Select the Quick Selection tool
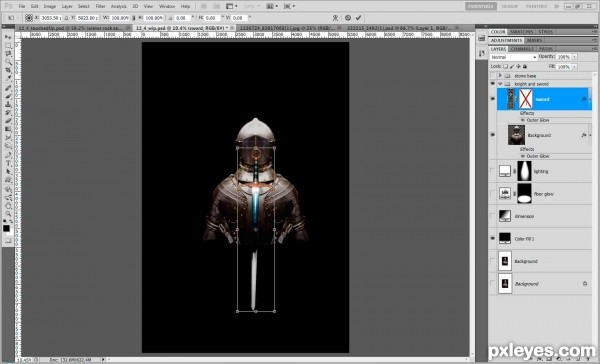Image resolution: width=600 pixels, height=364 pixels. (8, 62)
